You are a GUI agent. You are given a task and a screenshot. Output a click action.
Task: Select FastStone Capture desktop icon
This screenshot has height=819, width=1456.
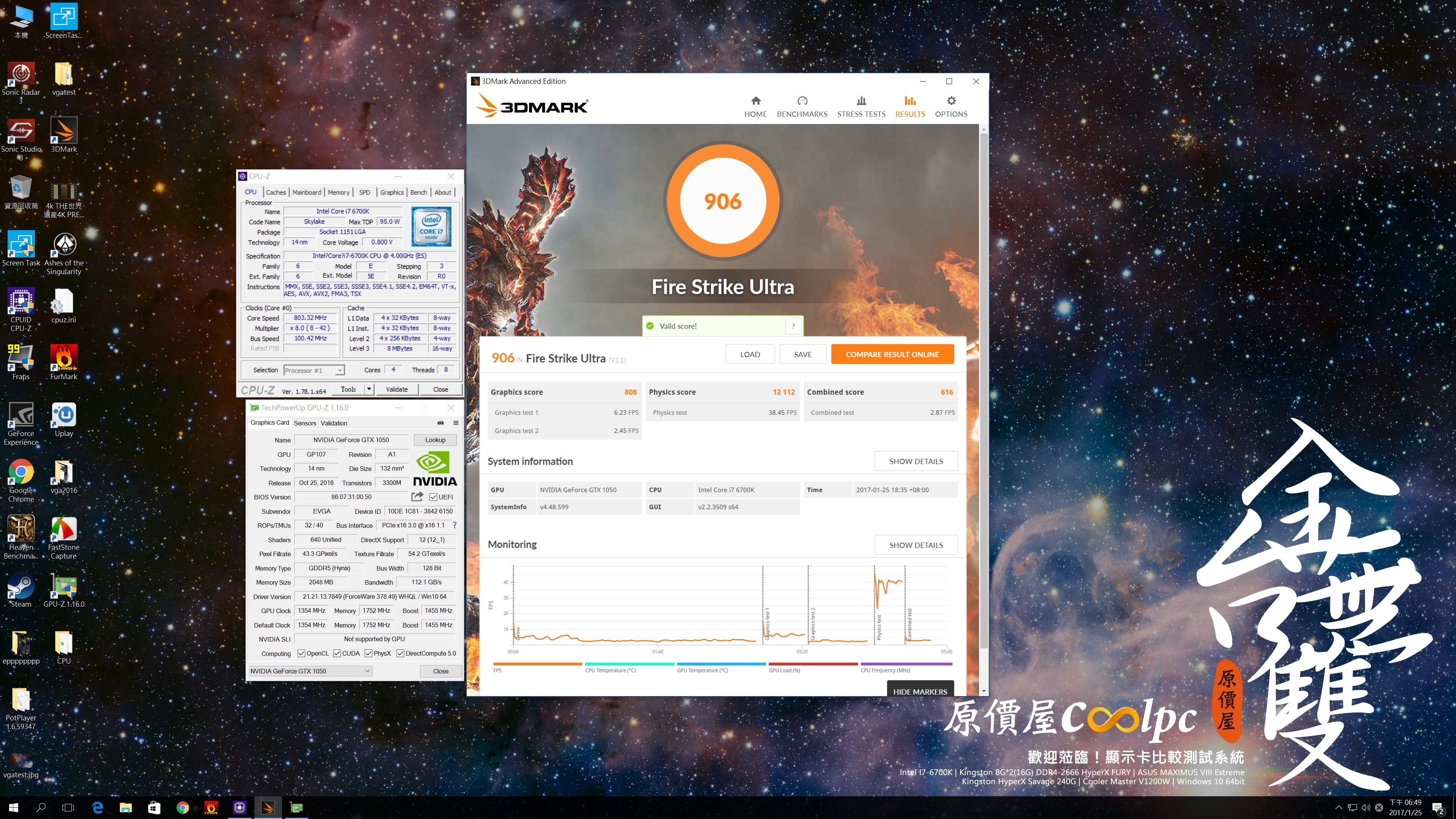(x=64, y=538)
